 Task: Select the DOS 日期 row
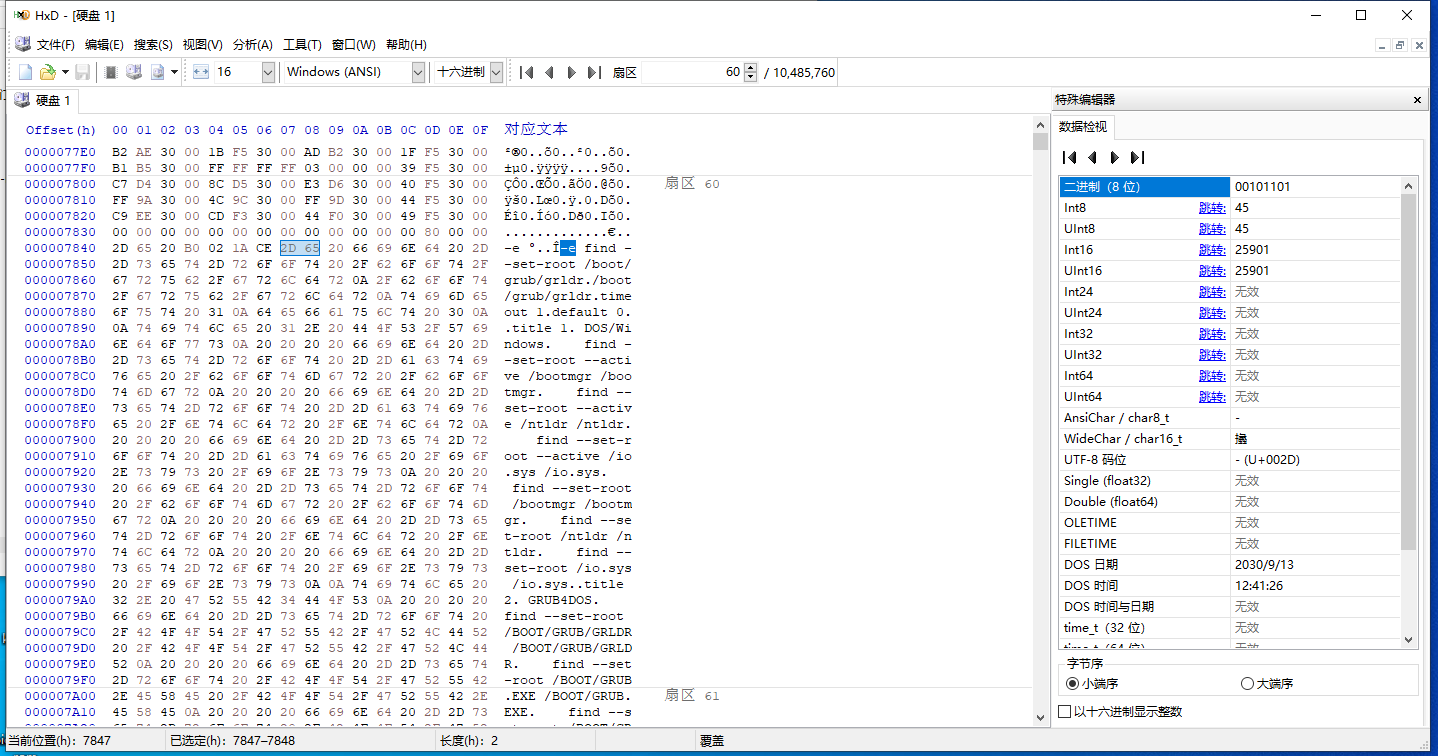[x=1230, y=565]
